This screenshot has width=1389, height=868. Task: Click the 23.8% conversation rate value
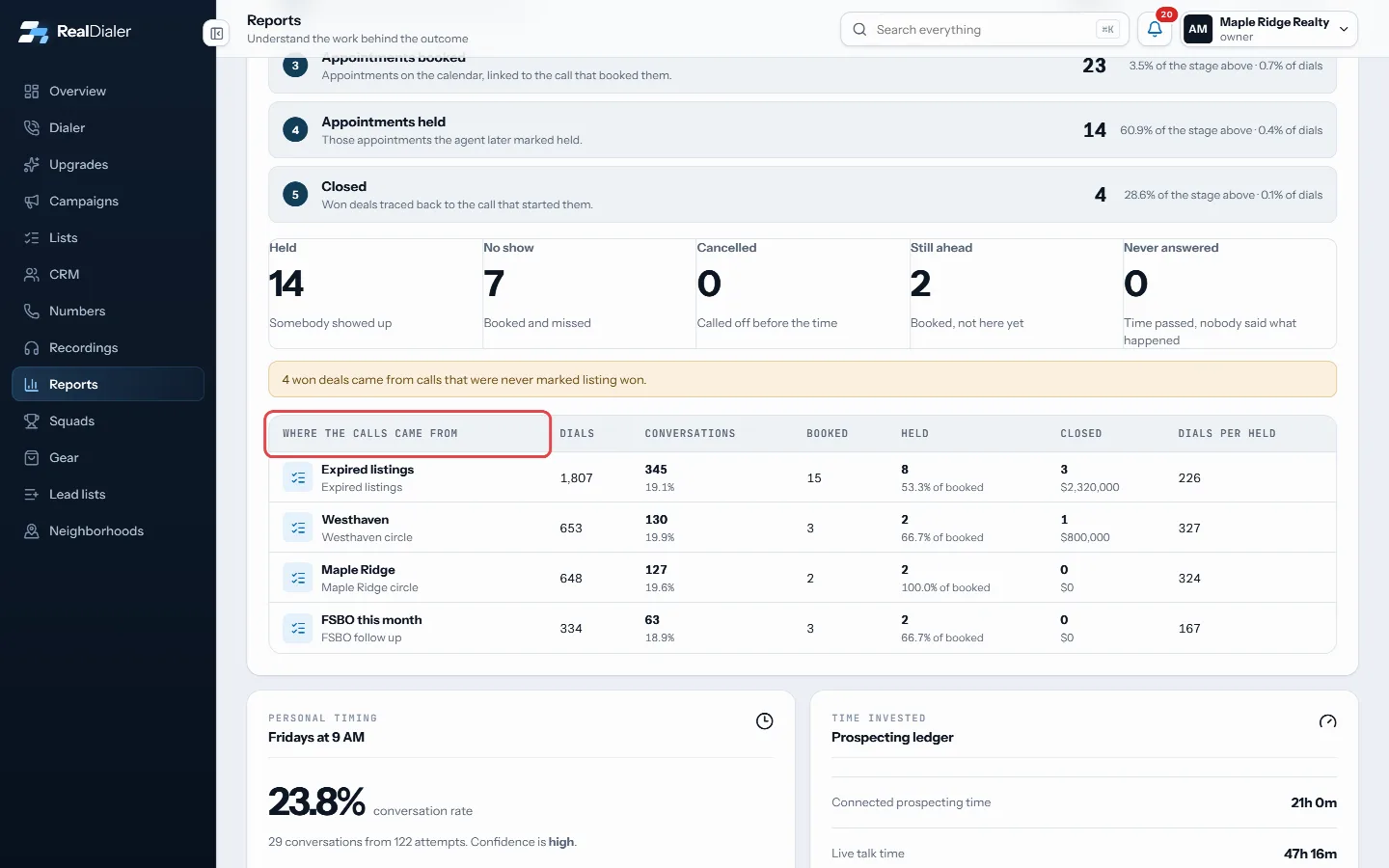tap(316, 802)
